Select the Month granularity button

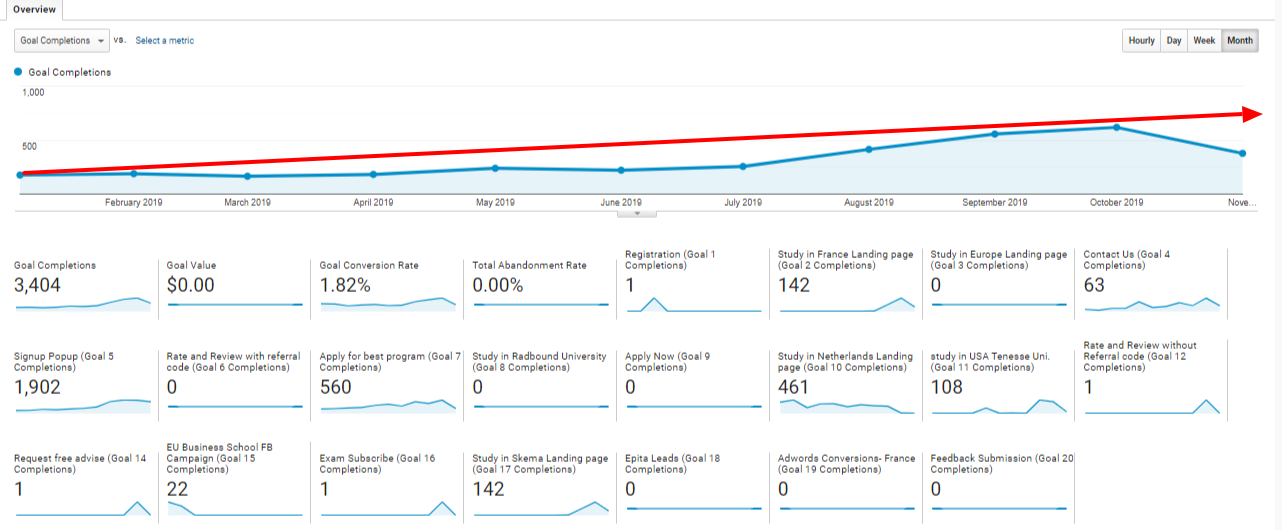(x=1240, y=41)
